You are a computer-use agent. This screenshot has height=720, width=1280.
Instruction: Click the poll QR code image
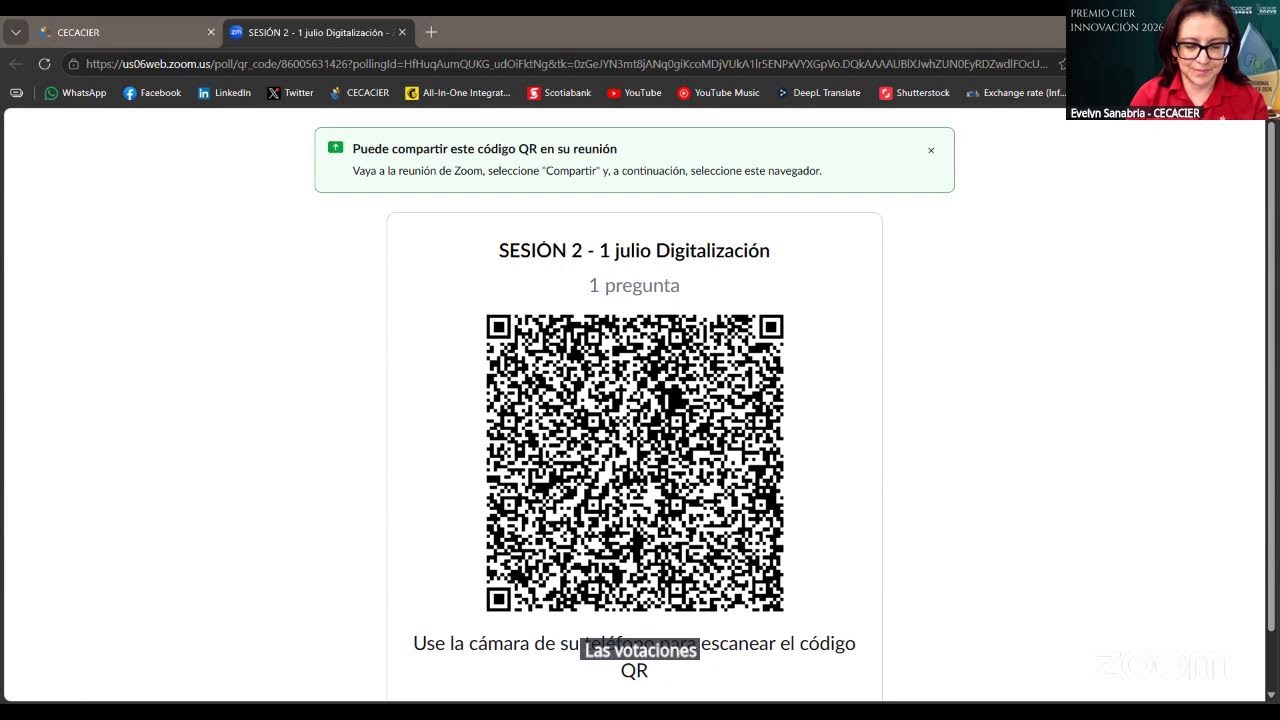pyautogui.click(x=635, y=463)
